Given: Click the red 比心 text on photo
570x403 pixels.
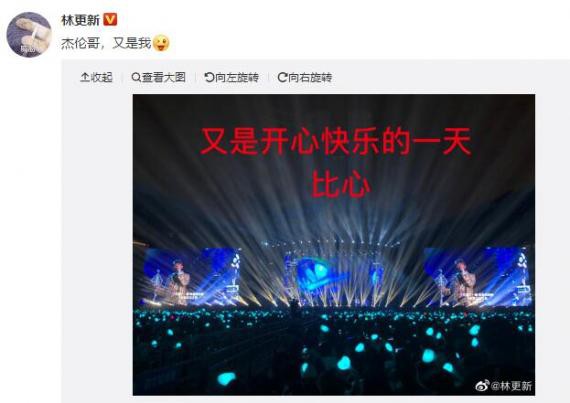Looking at the screenshot, I should [x=341, y=184].
